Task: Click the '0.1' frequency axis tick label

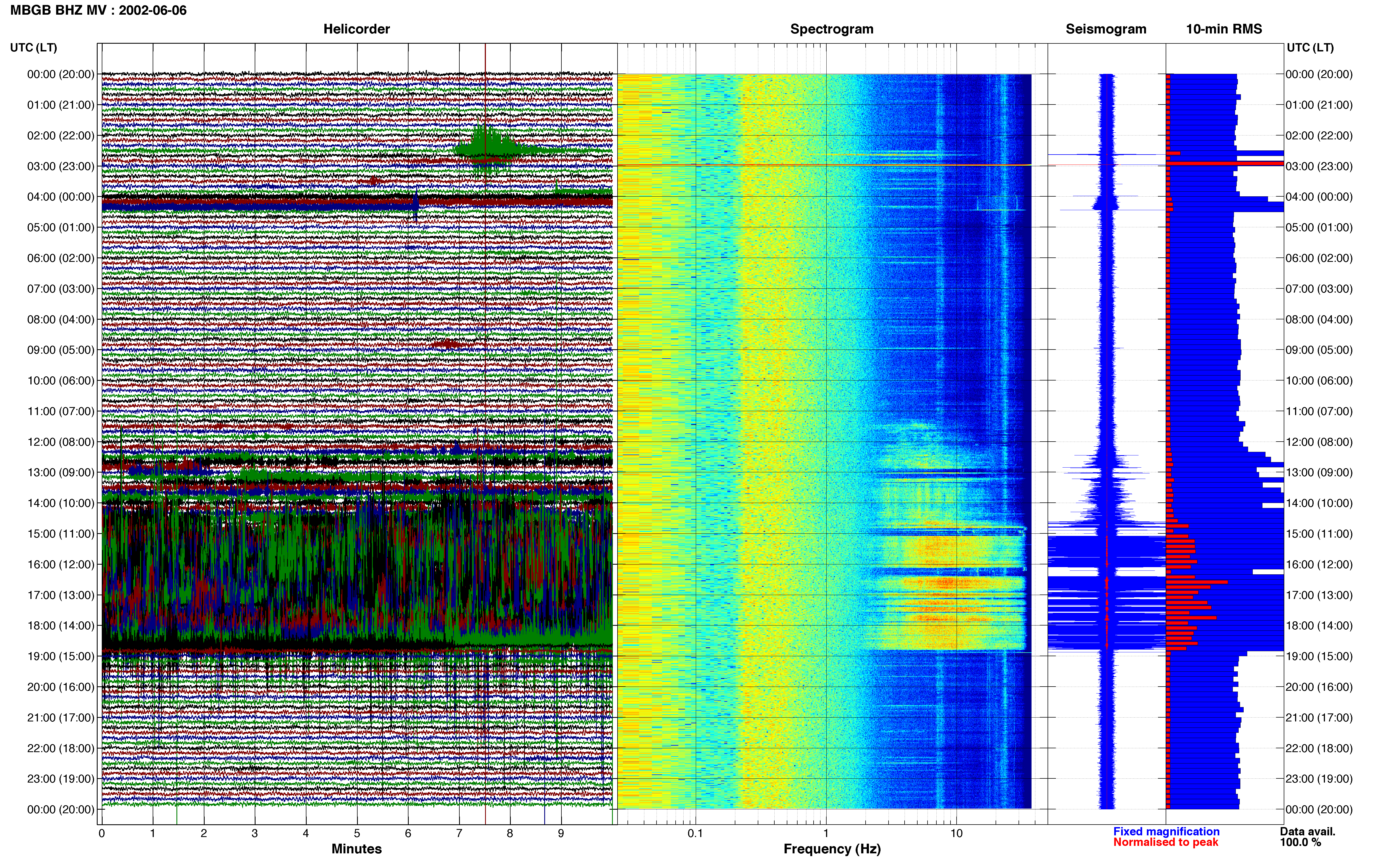Action: pos(695,833)
